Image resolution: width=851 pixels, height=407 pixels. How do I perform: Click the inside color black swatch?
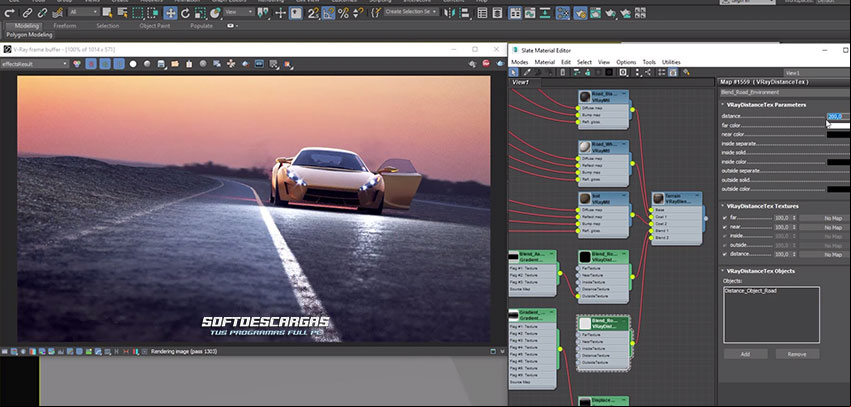coord(839,162)
